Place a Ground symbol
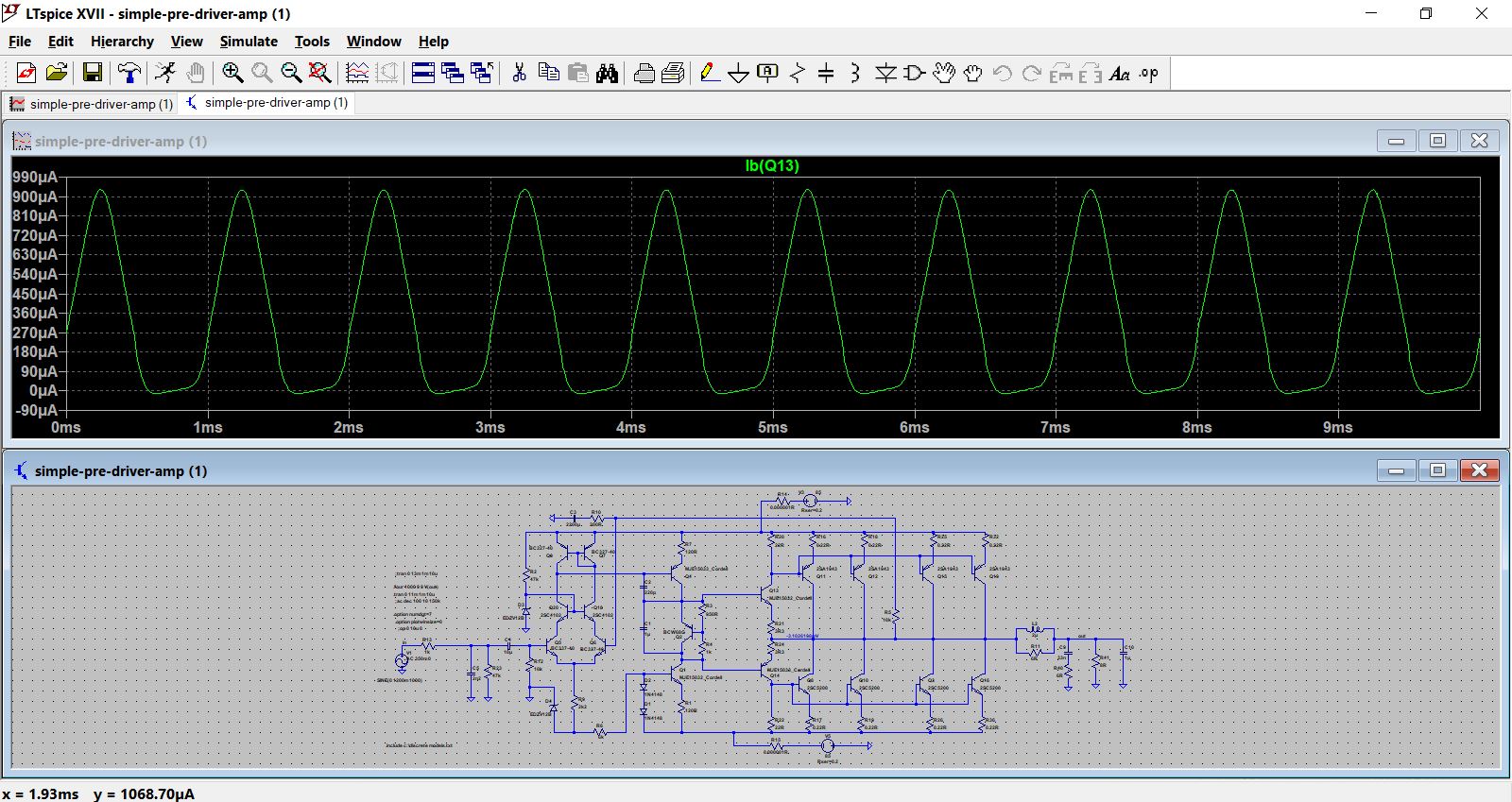This screenshot has width=1512, height=802. coord(739,73)
